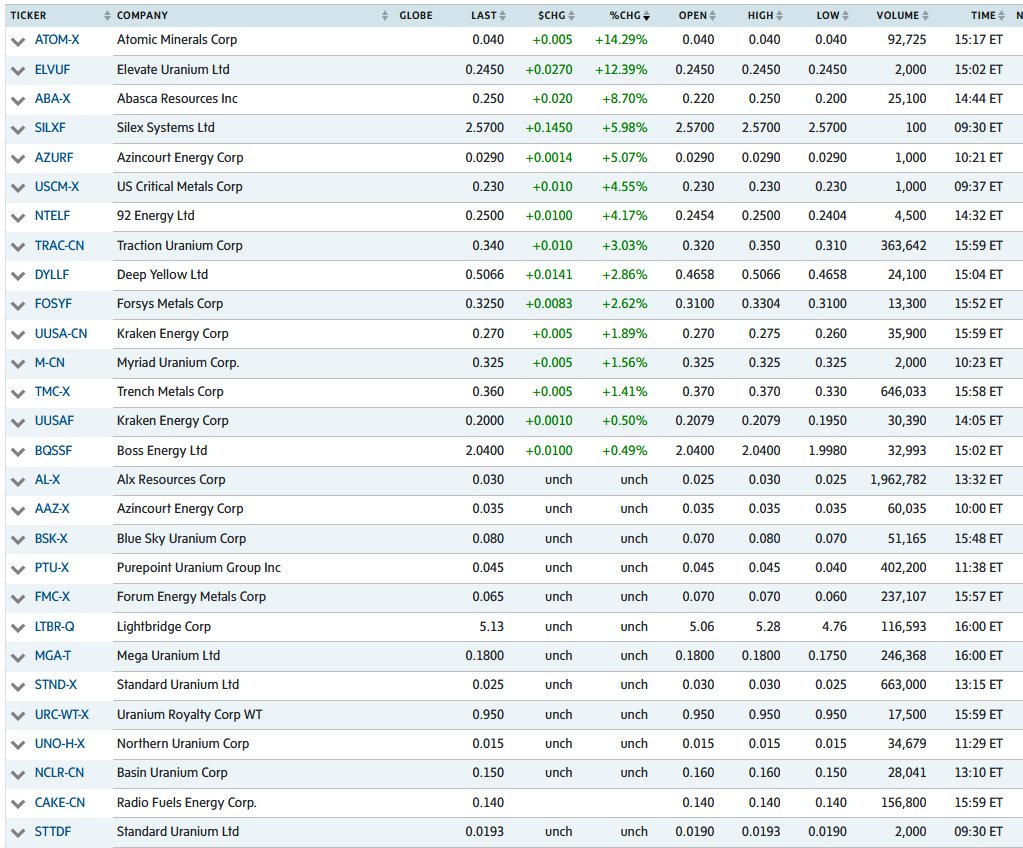Sort by LOW column arrows

point(846,16)
